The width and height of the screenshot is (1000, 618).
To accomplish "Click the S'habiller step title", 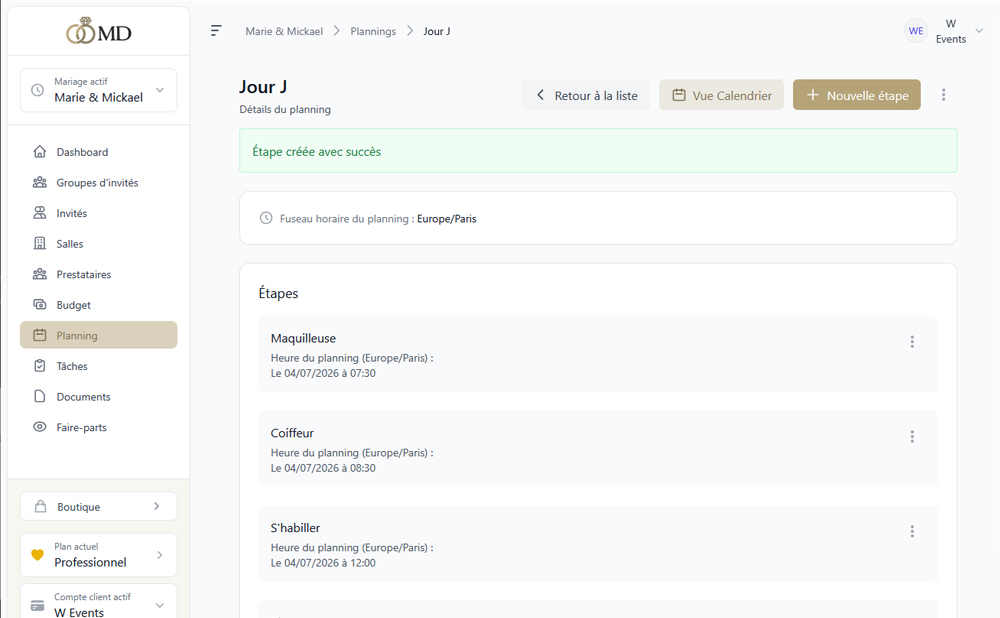I will click(295, 528).
